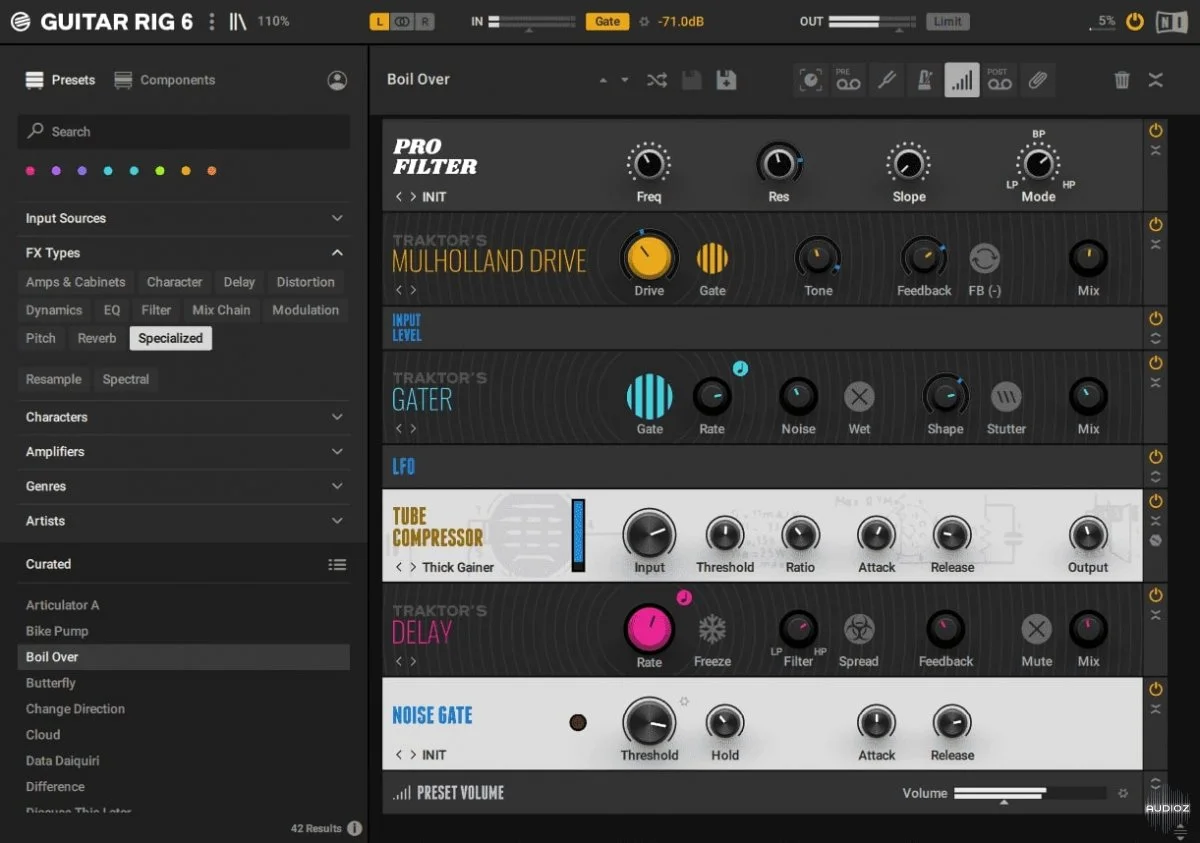Toggle Gater power button
This screenshot has height=843, width=1200.
tap(1156, 363)
